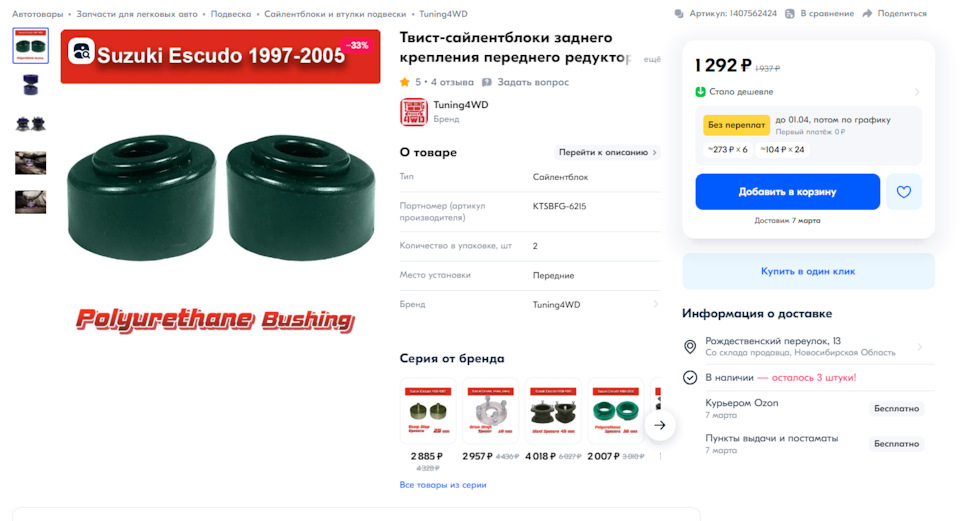Screen dimensions: 960x521
Task: Click the Задать вопрос speech bubble icon
Action: tap(487, 82)
